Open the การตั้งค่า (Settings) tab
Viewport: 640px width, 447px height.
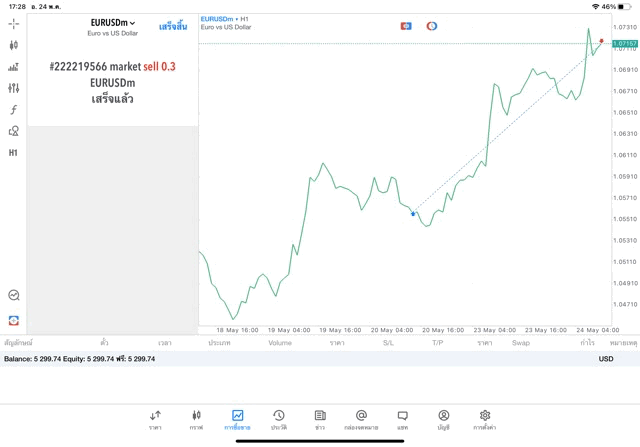point(484,419)
